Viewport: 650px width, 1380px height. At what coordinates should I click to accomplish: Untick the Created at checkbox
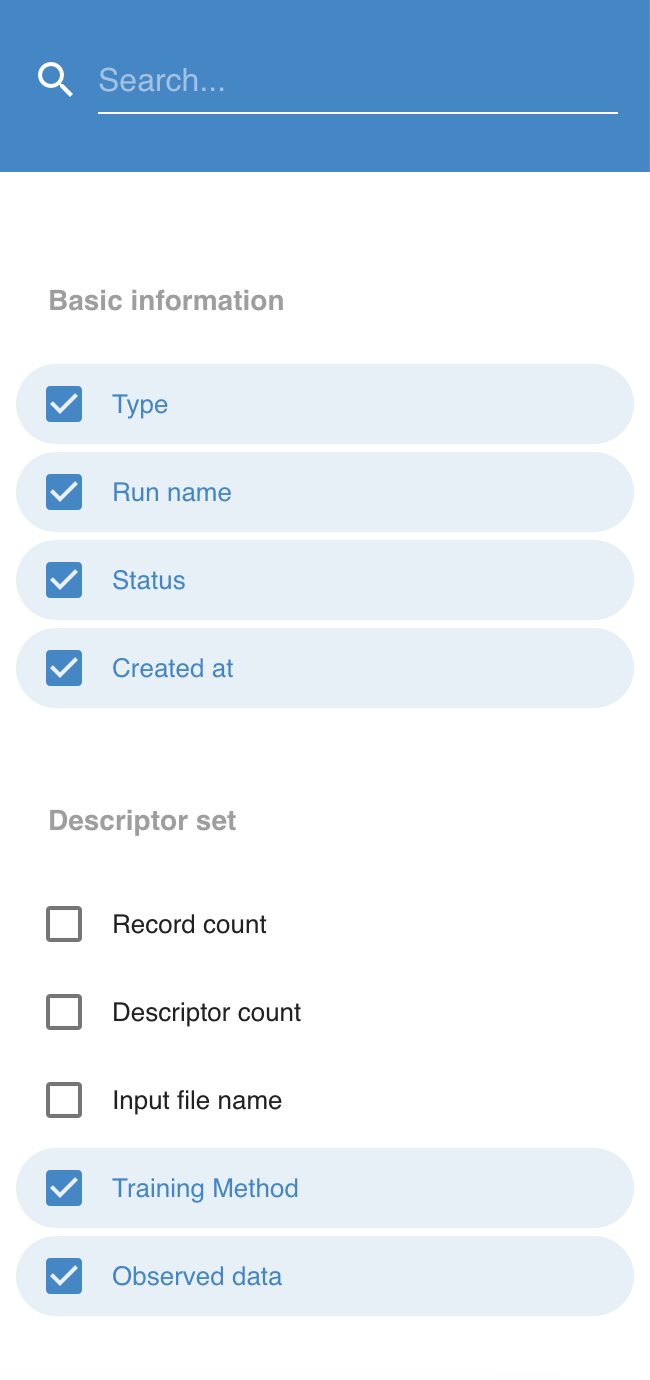64,668
